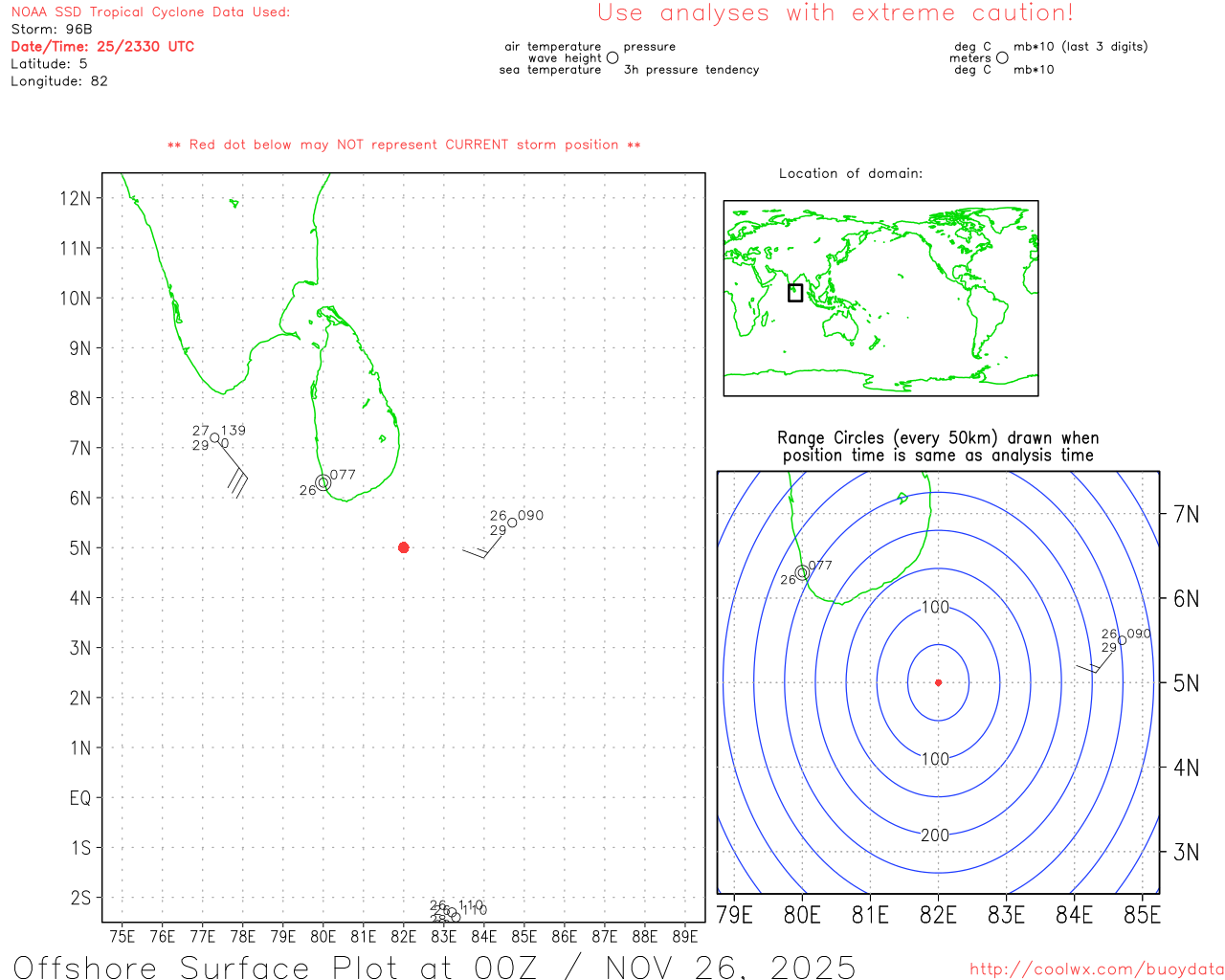Screen dimensions: 1225x980
Task: Select the buoy station marker with pressure 139
Action: click(214, 438)
